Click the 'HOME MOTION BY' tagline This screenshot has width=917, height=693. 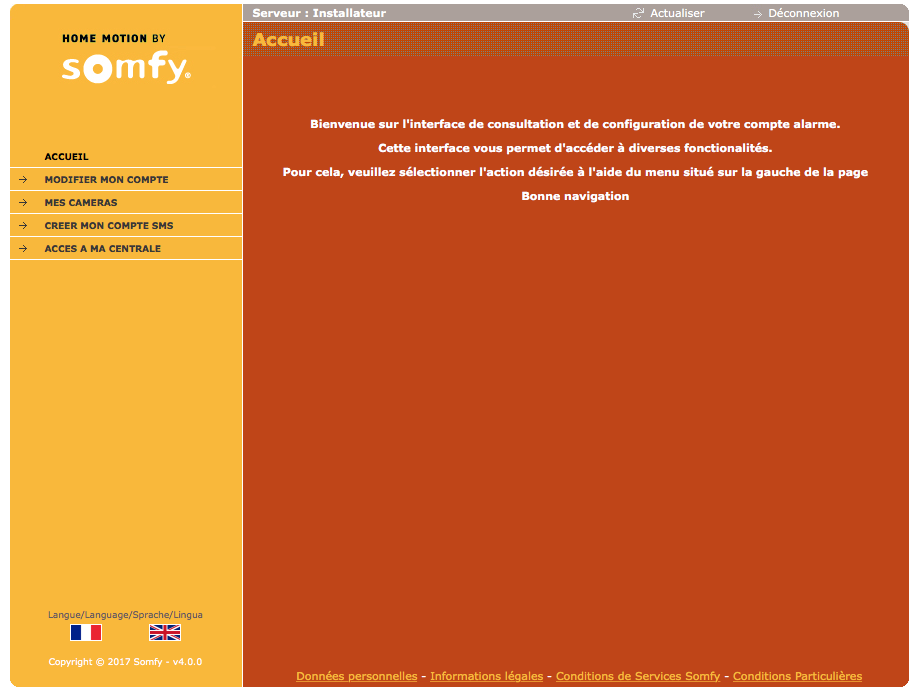pos(114,39)
